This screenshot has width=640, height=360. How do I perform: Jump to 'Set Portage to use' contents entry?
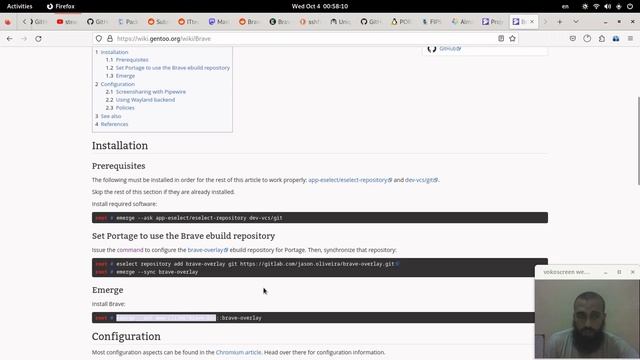[173, 68]
